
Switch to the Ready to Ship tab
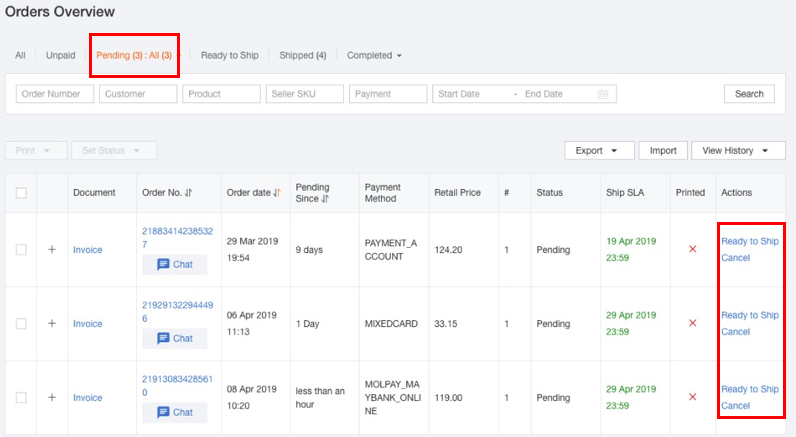[229, 55]
